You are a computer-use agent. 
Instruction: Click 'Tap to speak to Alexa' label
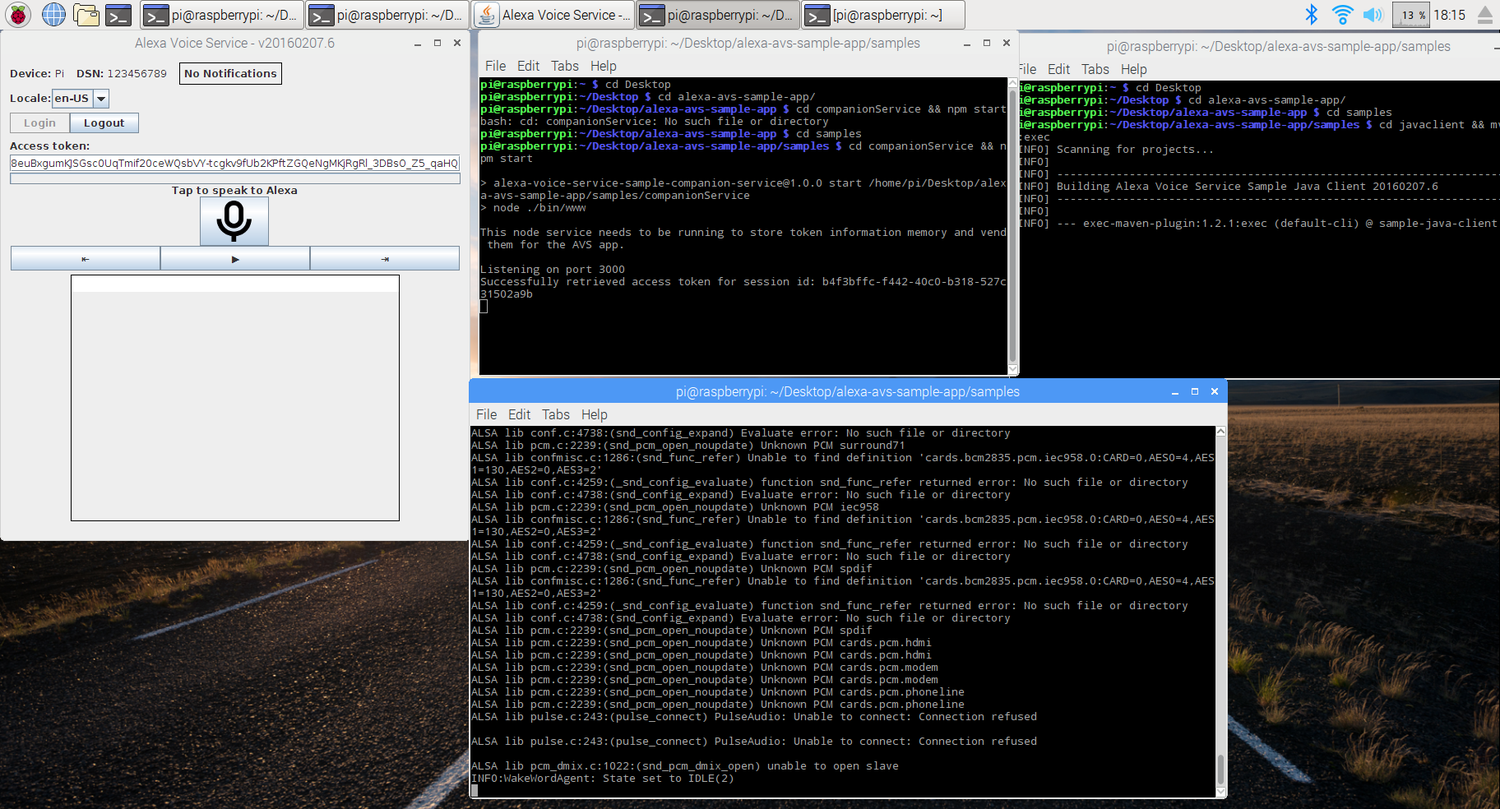(234, 190)
